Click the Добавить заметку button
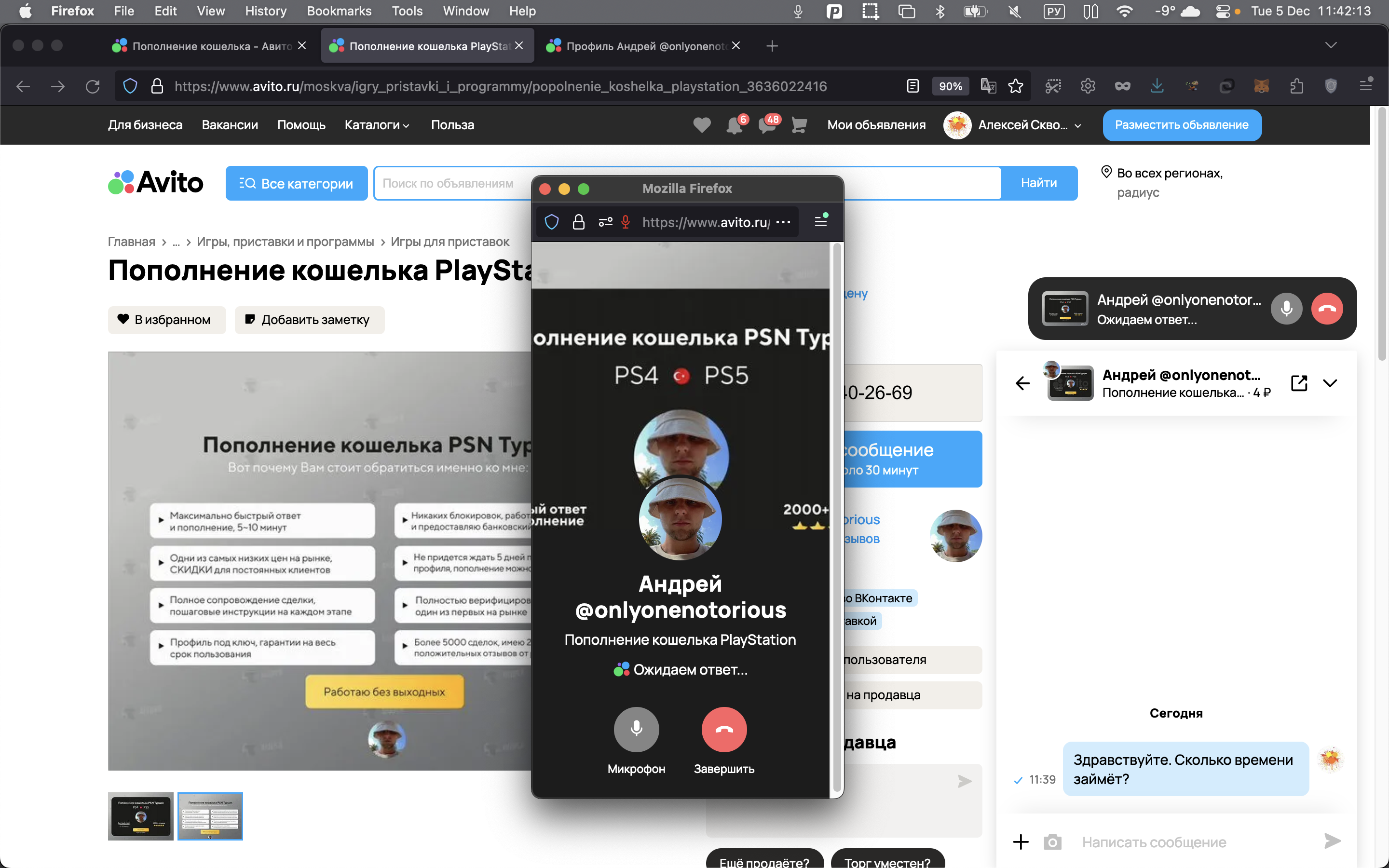This screenshot has width=1389, height=868. pos(309,320)
